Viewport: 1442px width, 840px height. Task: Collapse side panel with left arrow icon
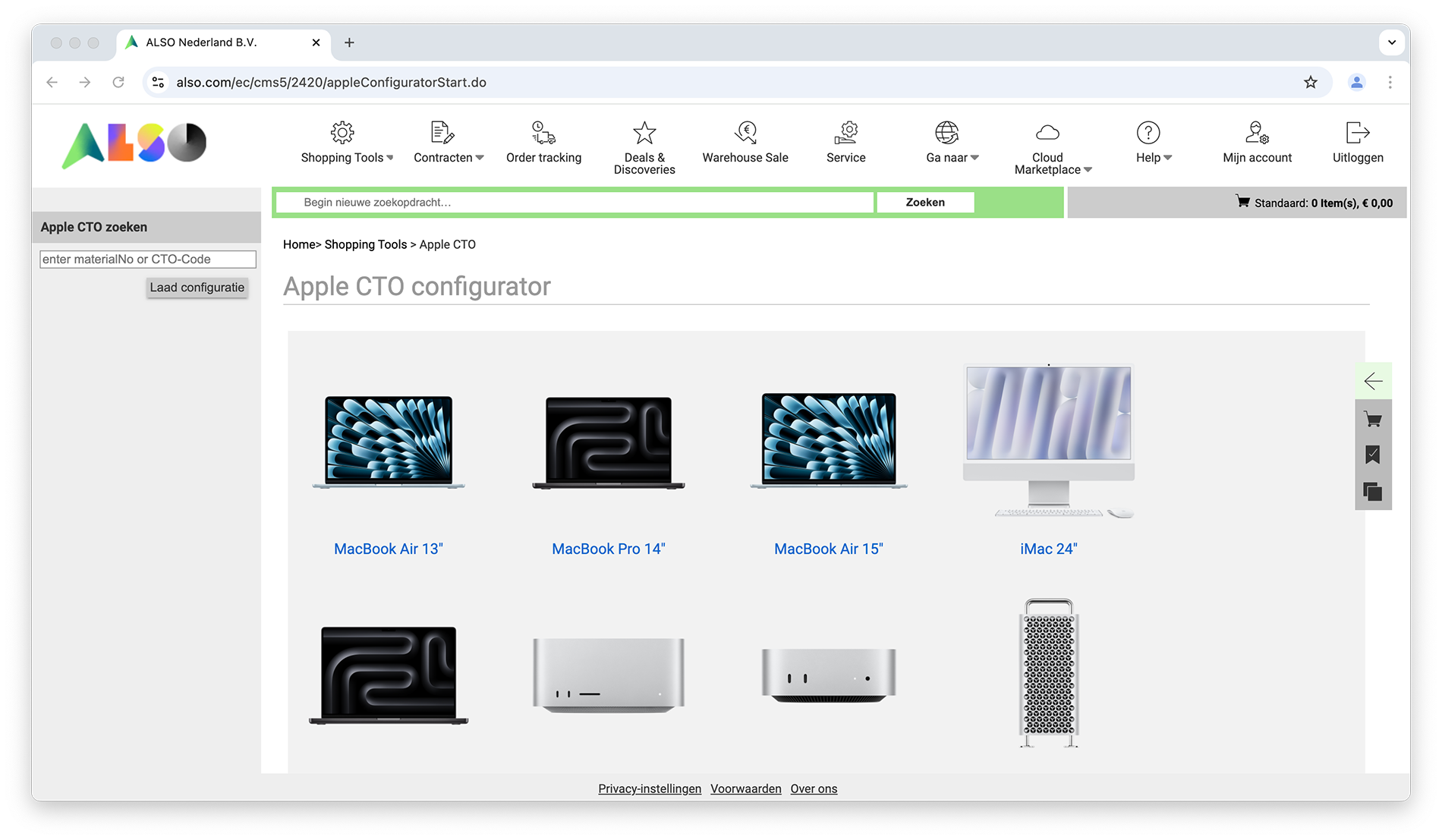[1373, 381]
